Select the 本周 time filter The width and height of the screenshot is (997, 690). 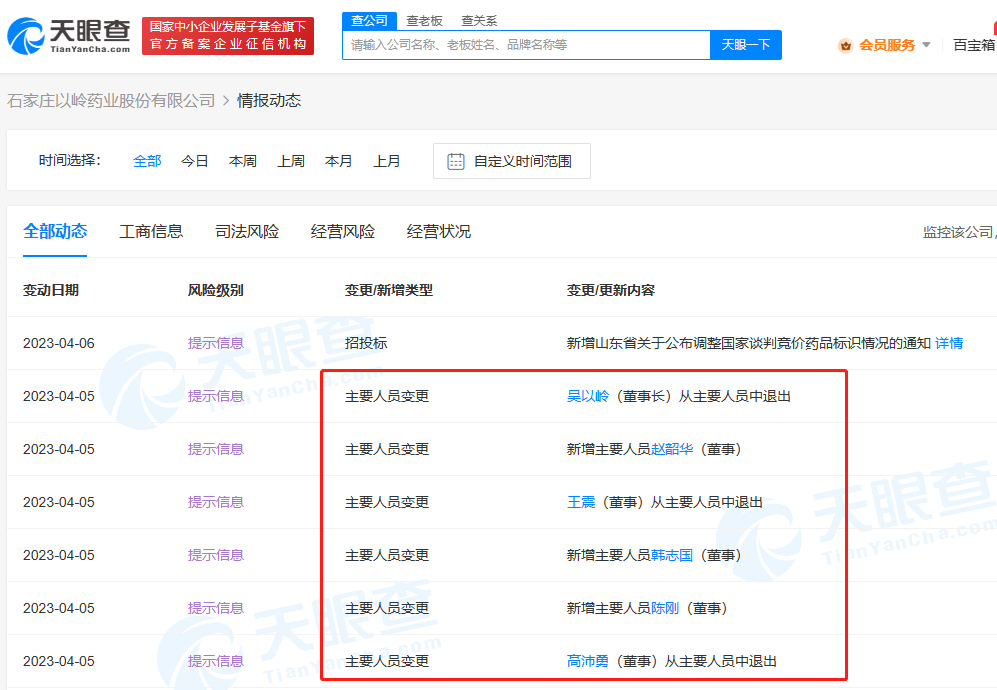(243, 162)
